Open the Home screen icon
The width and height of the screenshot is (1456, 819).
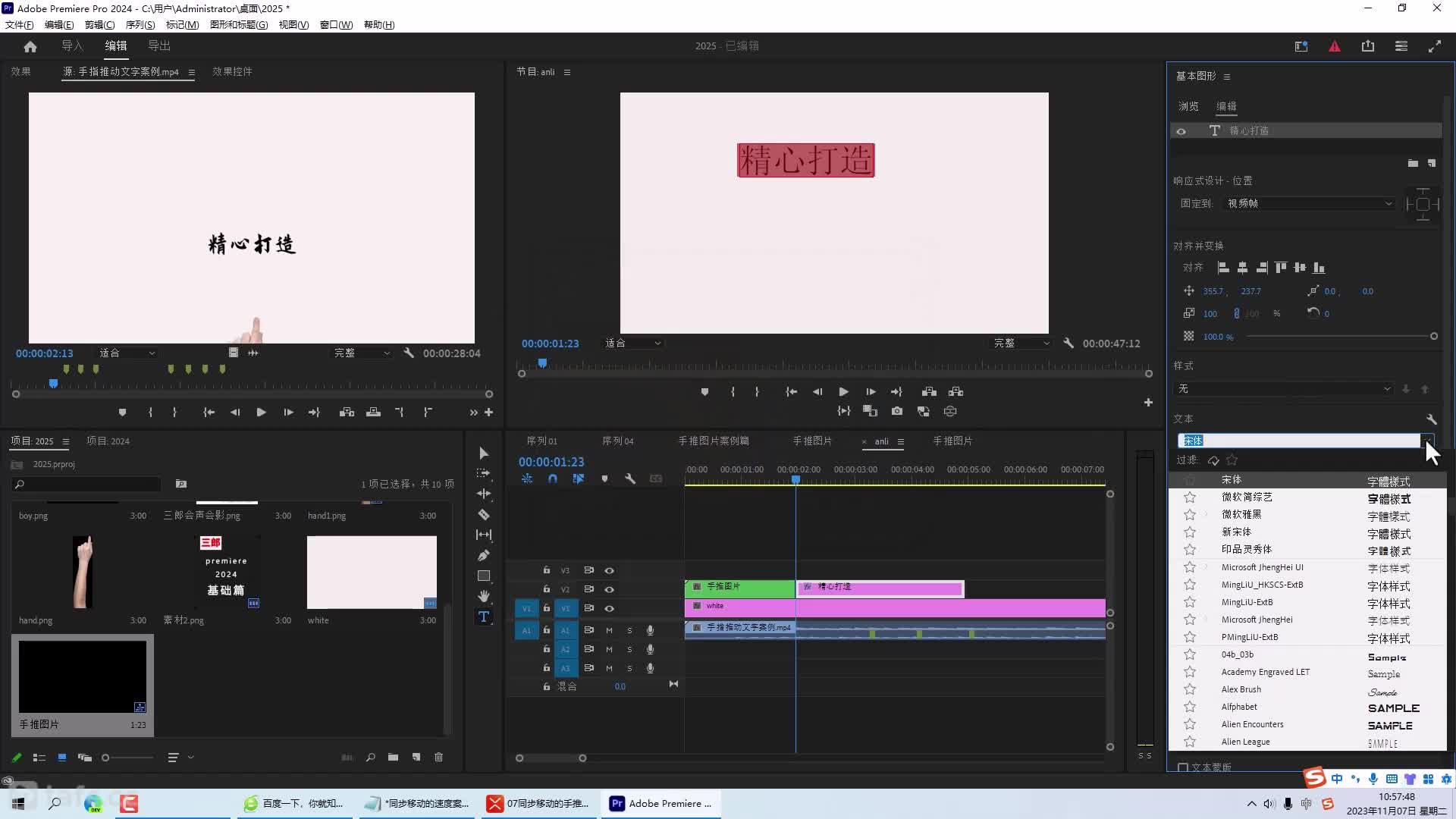coord(30,46)
